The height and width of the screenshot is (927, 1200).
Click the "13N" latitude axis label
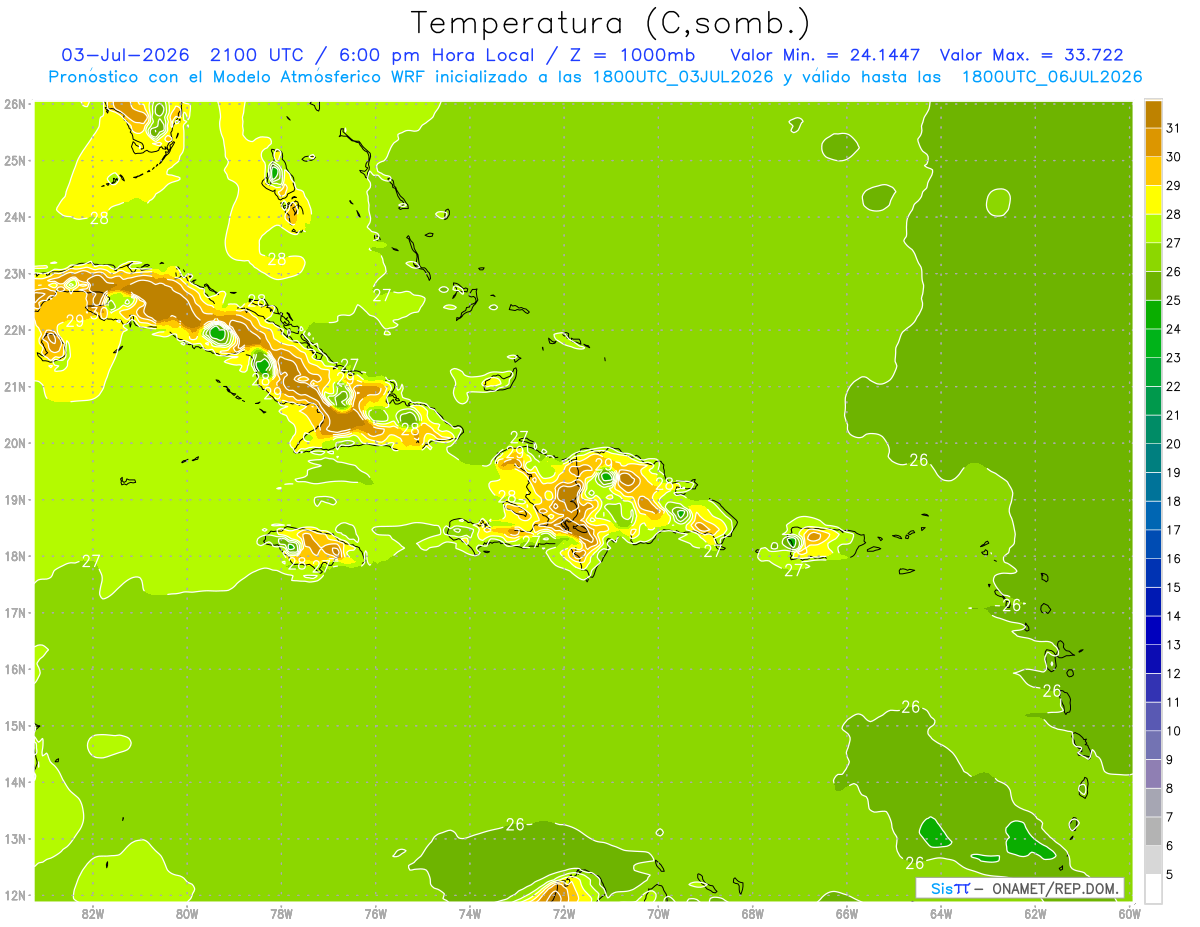tap(15, 838)
